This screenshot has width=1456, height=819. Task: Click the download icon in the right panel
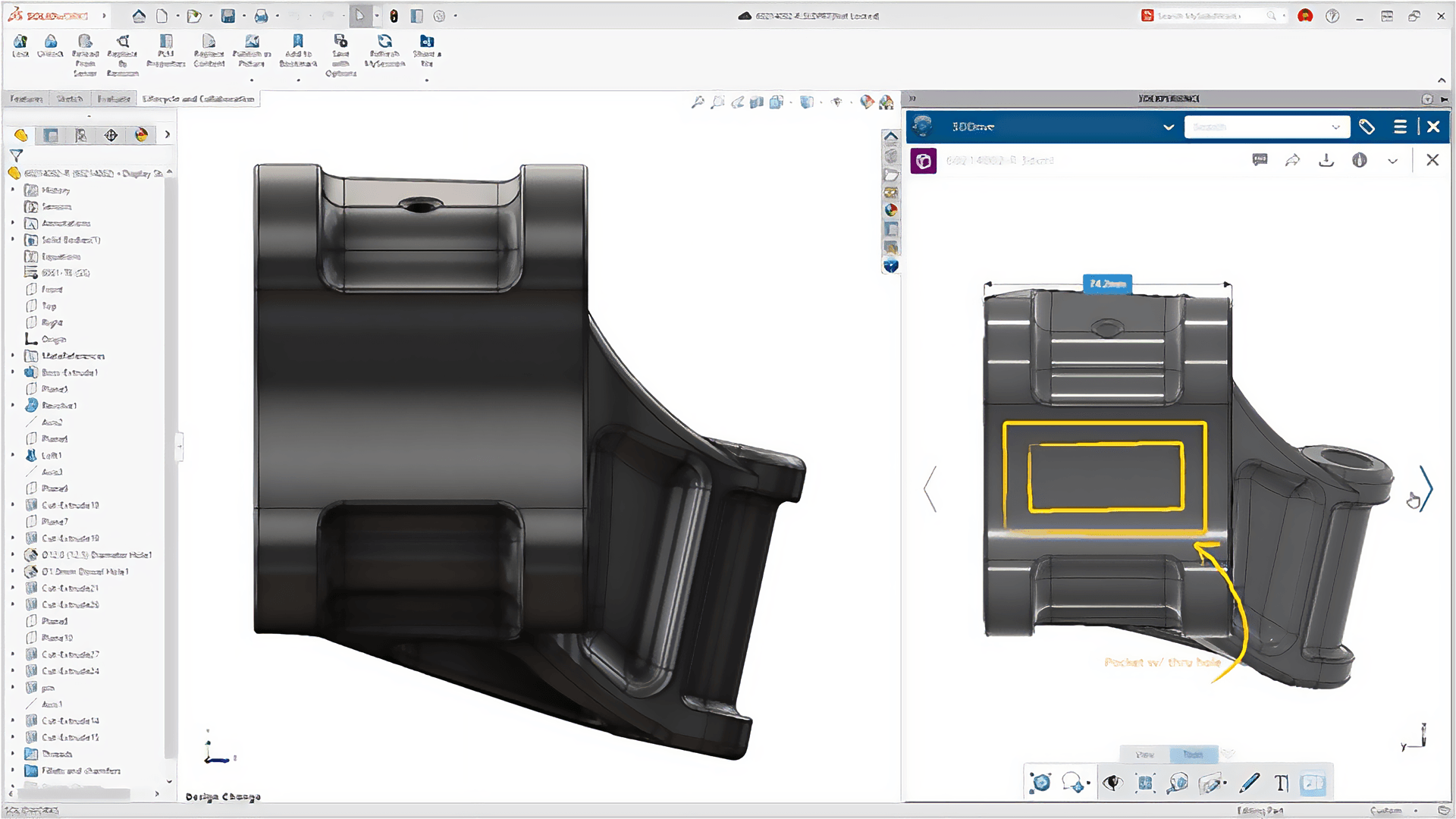click(x=1326, y=160)
